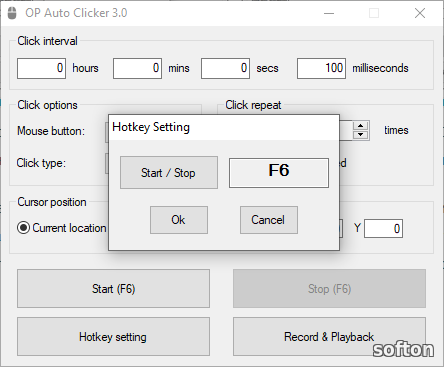Close the OP Auto Clicker window
This screenshot has width=444, height=367.
420,13
